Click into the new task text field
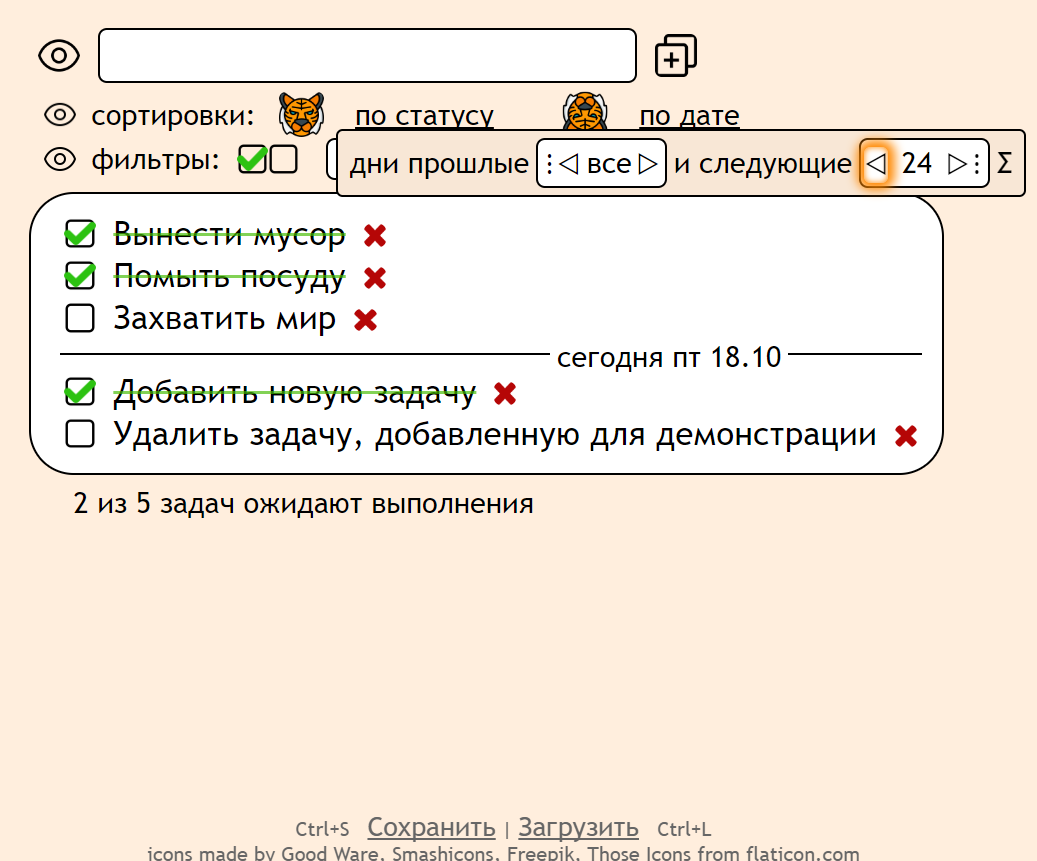 coord(368,56)
